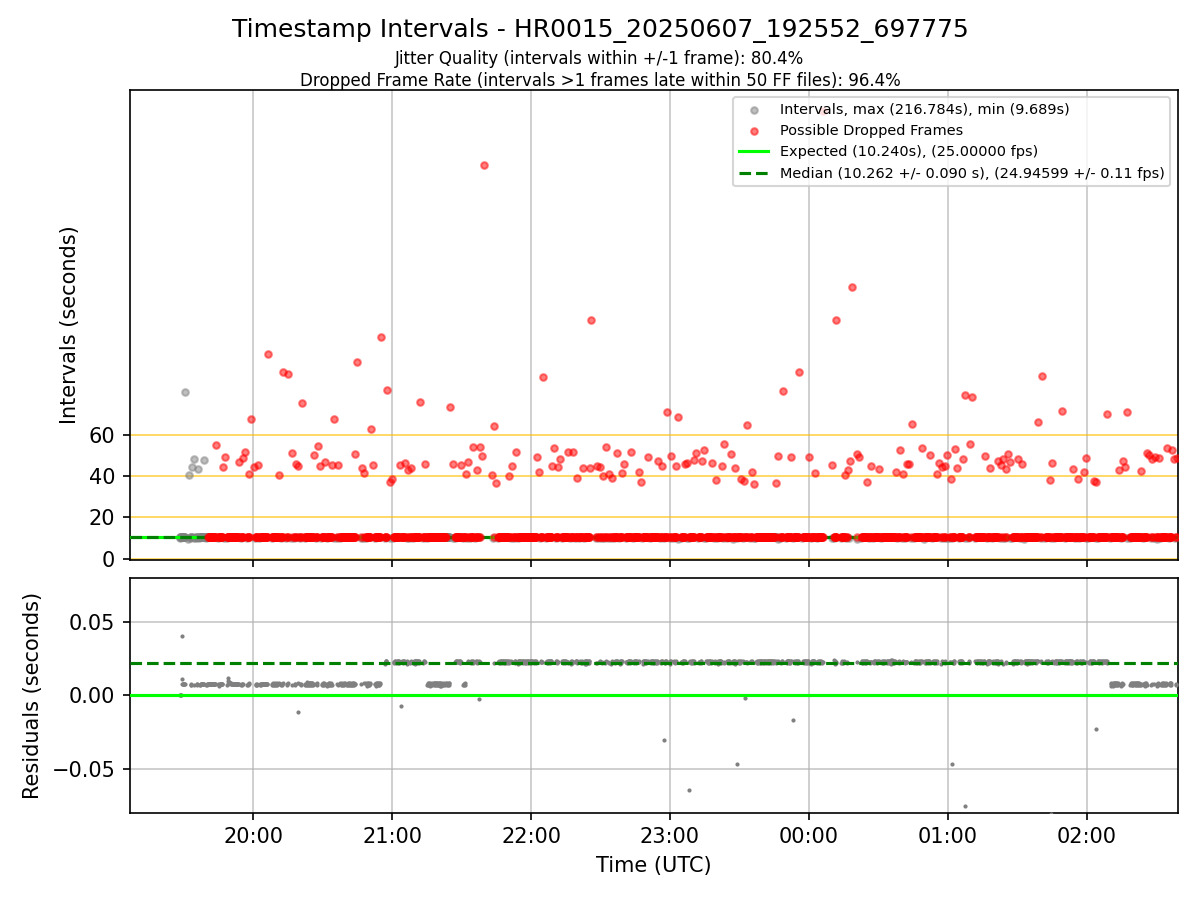
Task: Select the "Dropped Frame Rate" 96.4% subtitle line
Action: tap(600, 80)
